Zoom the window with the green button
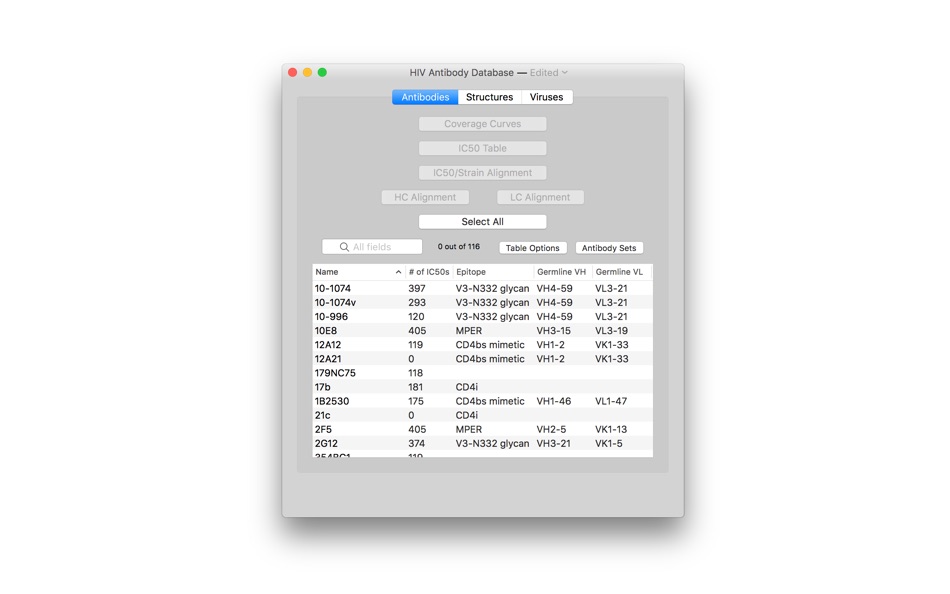The image size is (950, 594). coord(322,73)
